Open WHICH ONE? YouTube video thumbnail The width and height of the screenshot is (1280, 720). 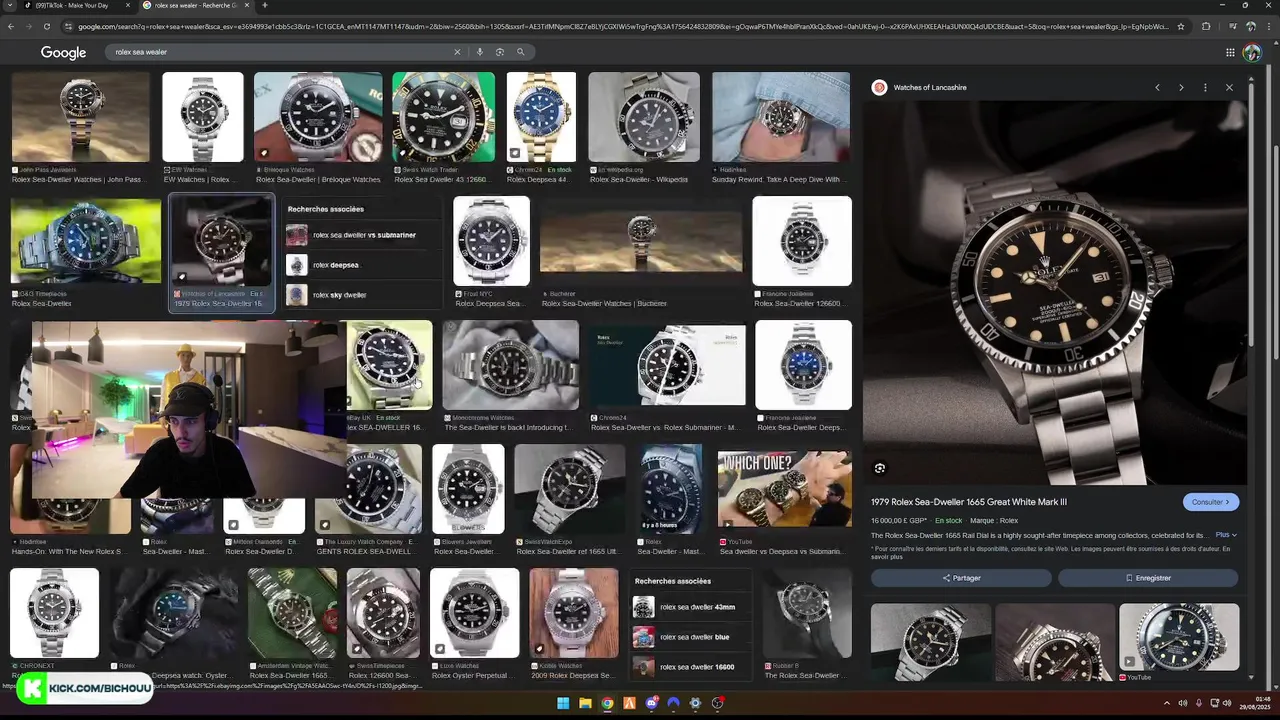pyautogui.click(x=785, y=489)
